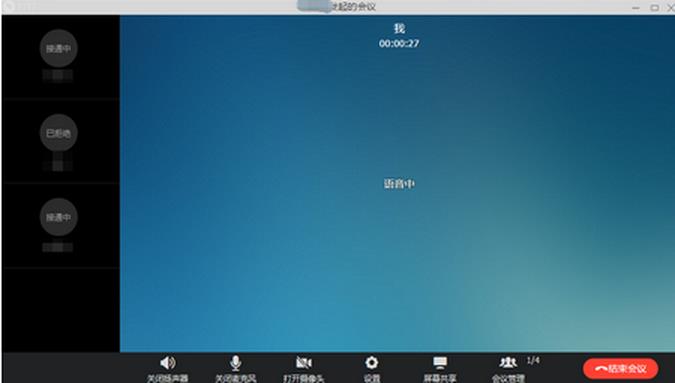This screenshot has height=383, width=675.
Task: Click the 1/4 participant count
Action: 533,361
